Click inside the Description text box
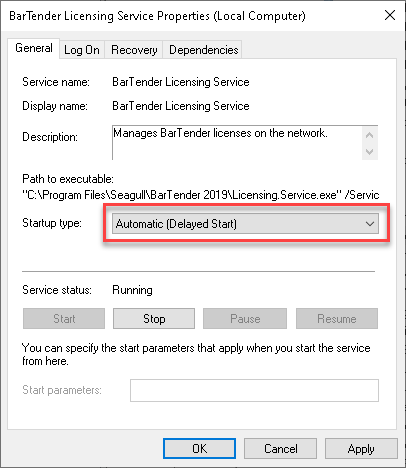406x468 pixels. pos(237,143)
